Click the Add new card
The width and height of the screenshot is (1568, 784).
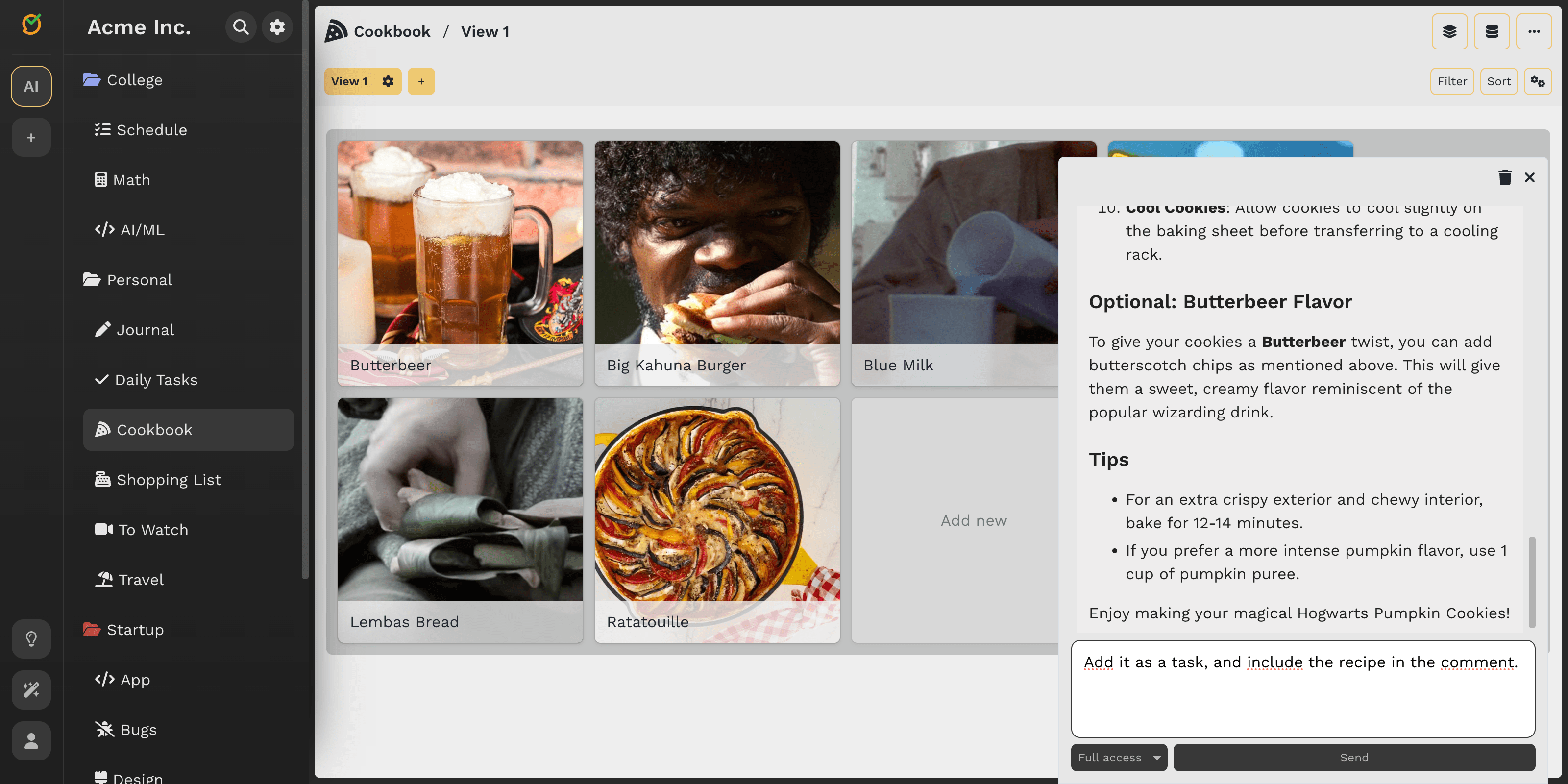pyautogui.click(x=955, y=520)
